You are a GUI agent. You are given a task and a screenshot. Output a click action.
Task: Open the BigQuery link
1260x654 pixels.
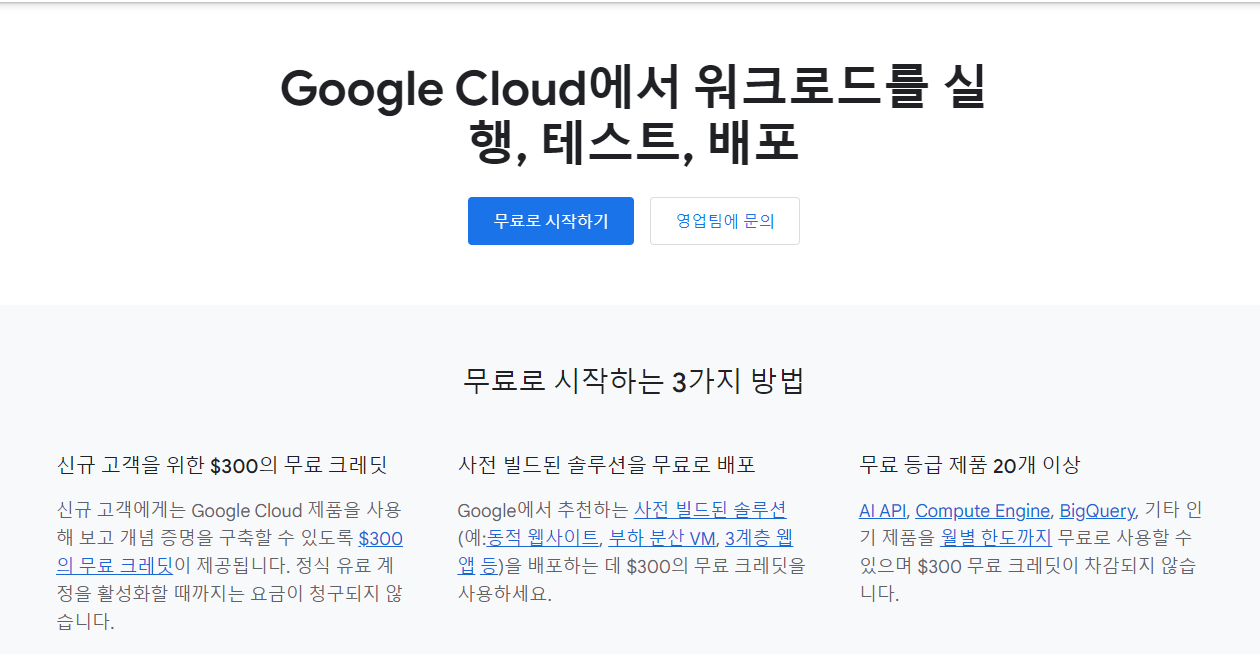[1097, 511]
